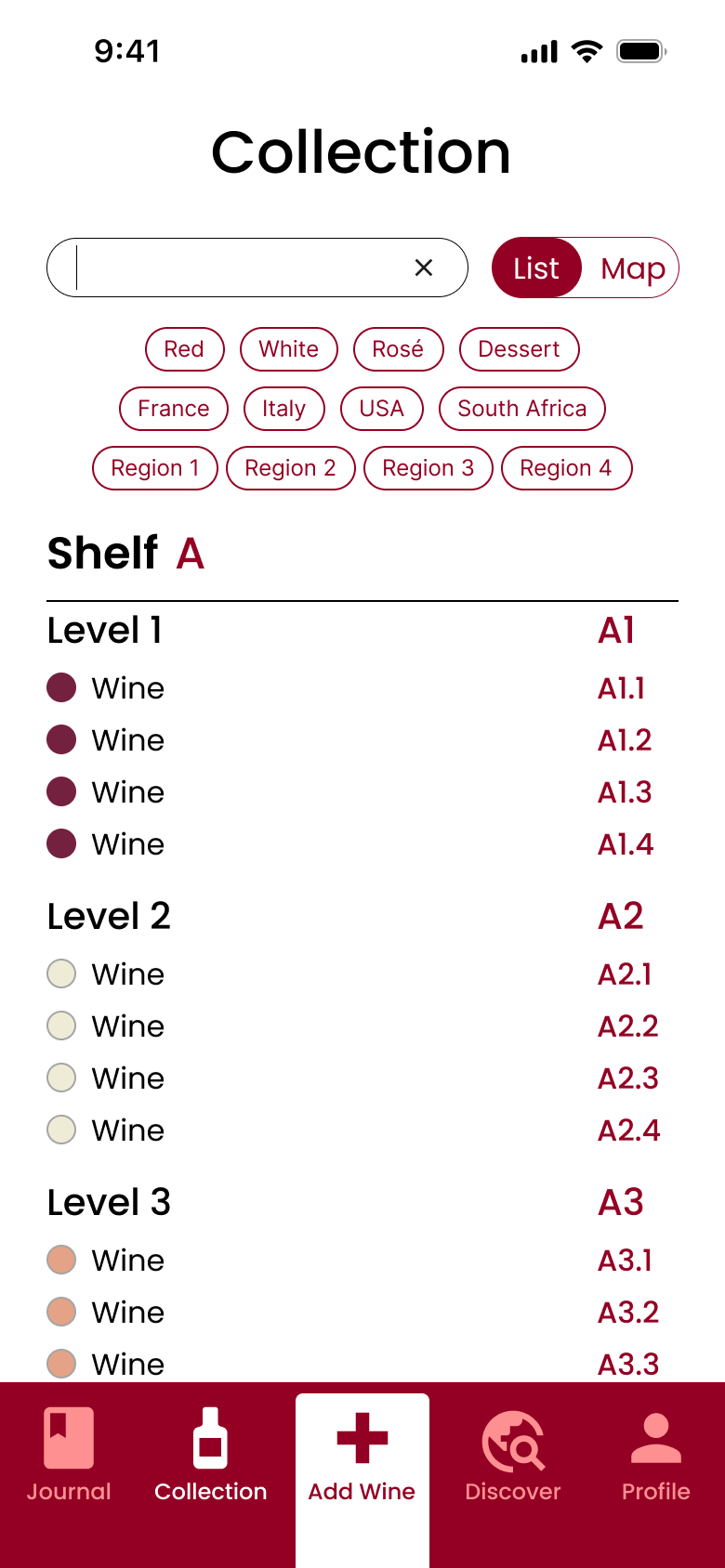725x1568 pixels.
Task: Select the List view toggle
Action: tap(536, 268)
